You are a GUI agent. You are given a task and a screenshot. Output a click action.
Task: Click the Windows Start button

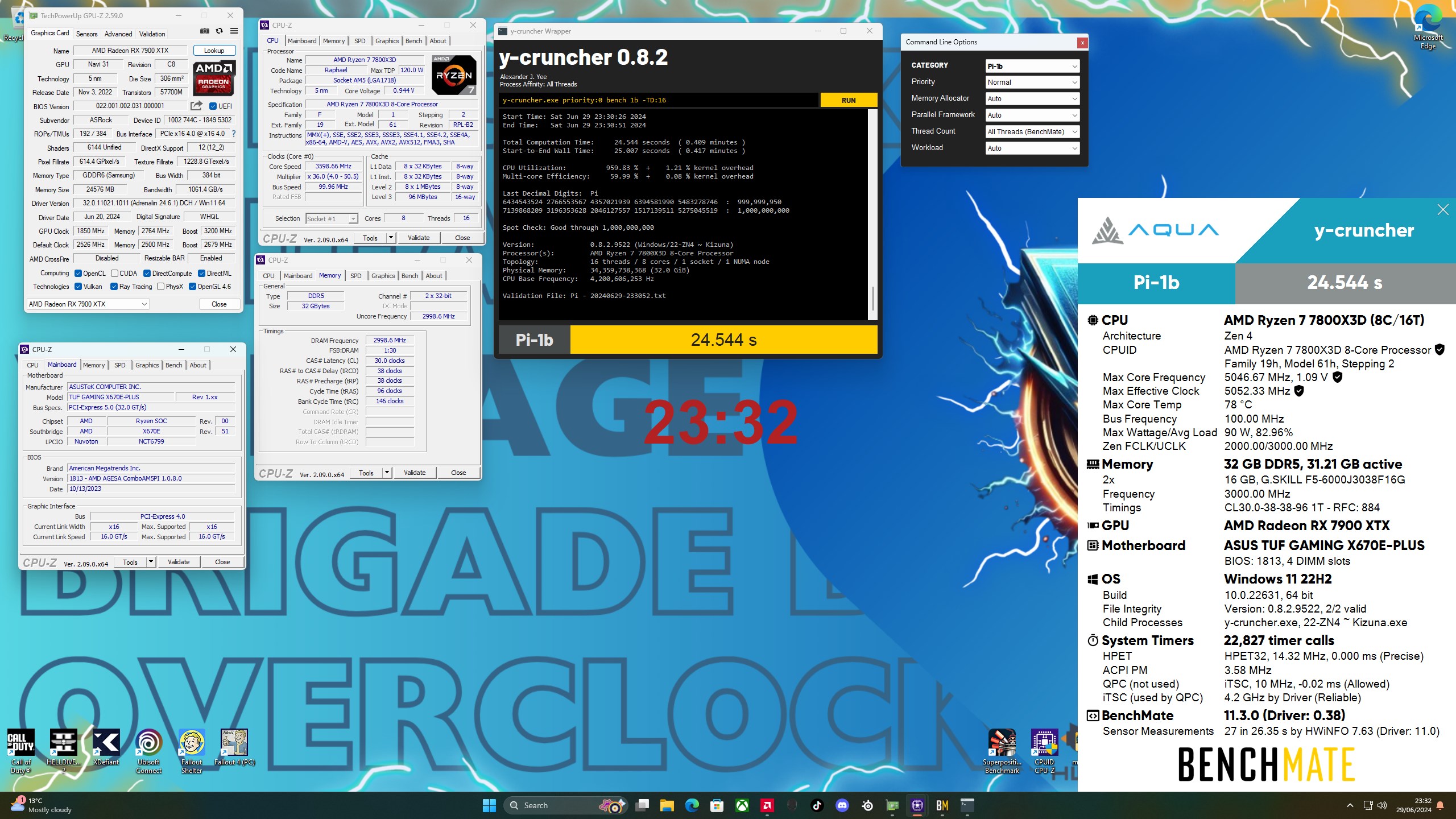click(489, 805)
